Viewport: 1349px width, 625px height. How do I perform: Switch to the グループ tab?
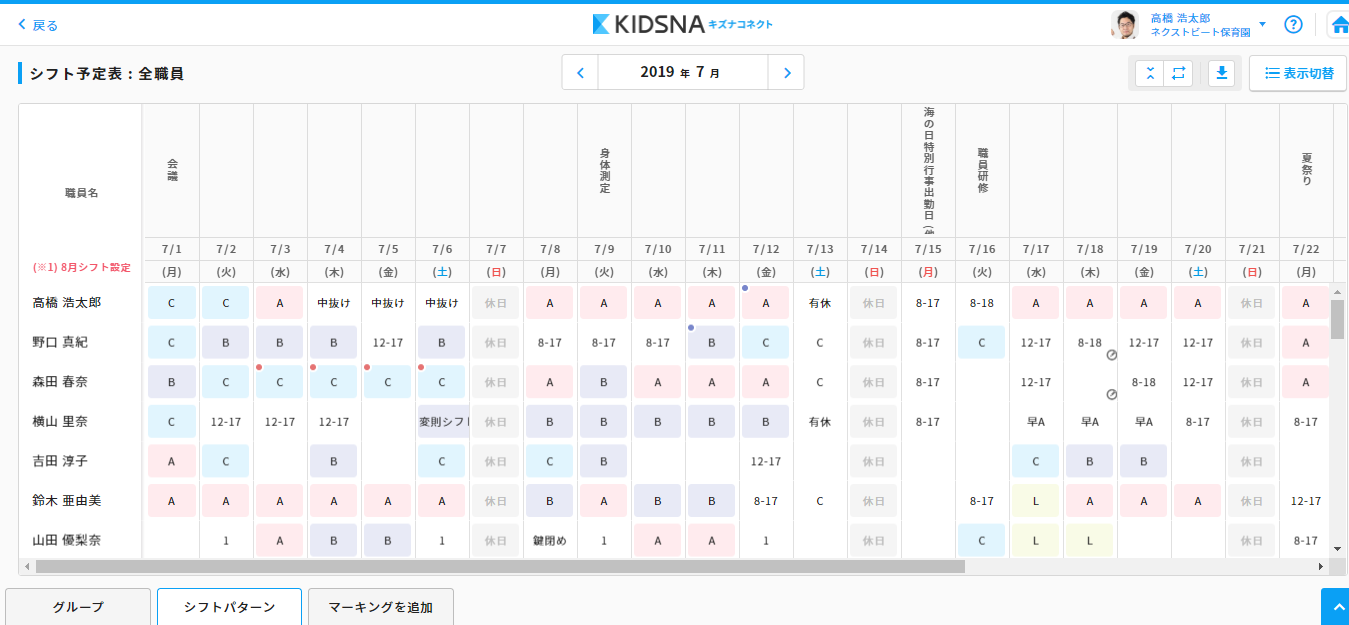click(x=78, y=607)
